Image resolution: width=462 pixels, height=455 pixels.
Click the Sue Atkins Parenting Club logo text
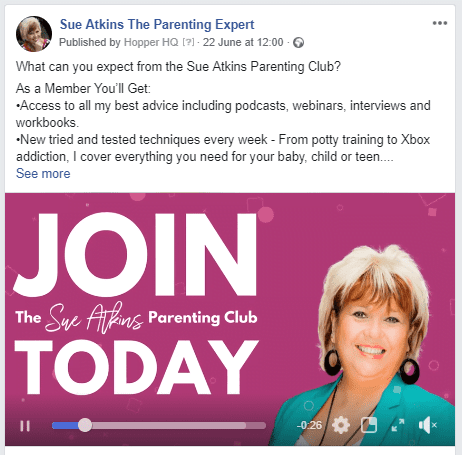tap(136, 317)
